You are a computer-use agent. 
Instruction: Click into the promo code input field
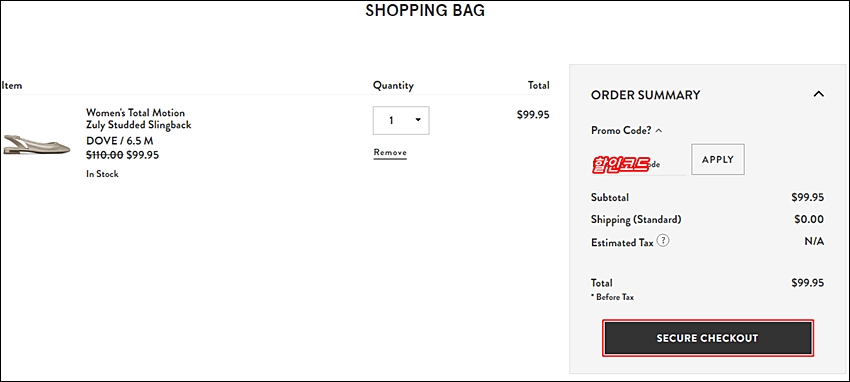[639, 164]
